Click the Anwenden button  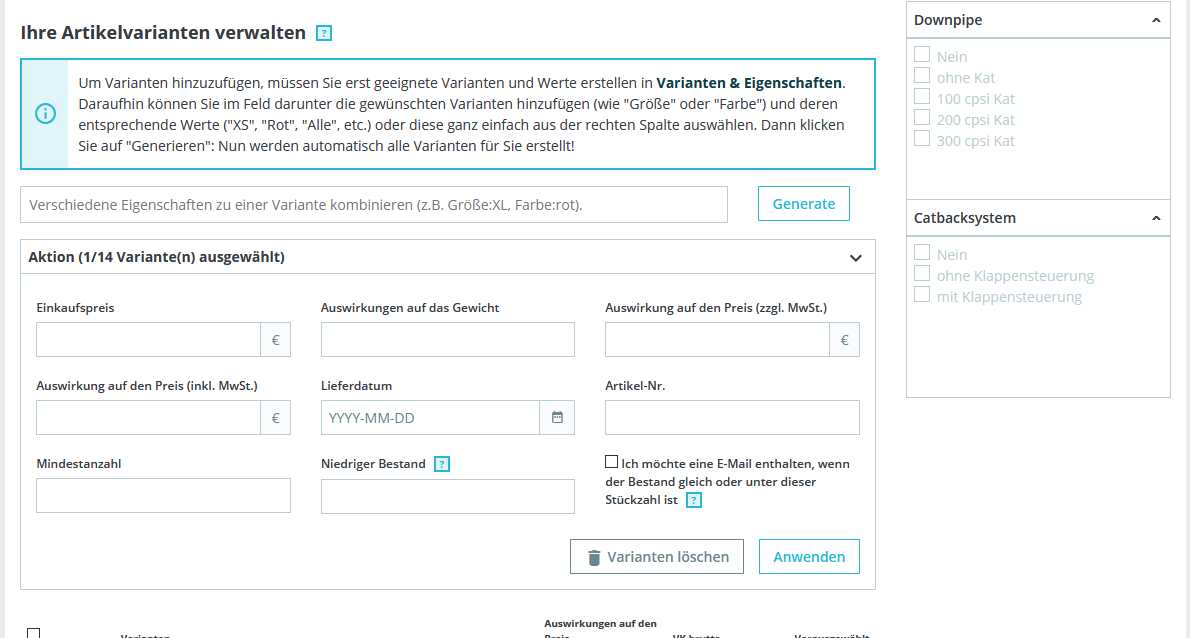click(x=809, y=557)
